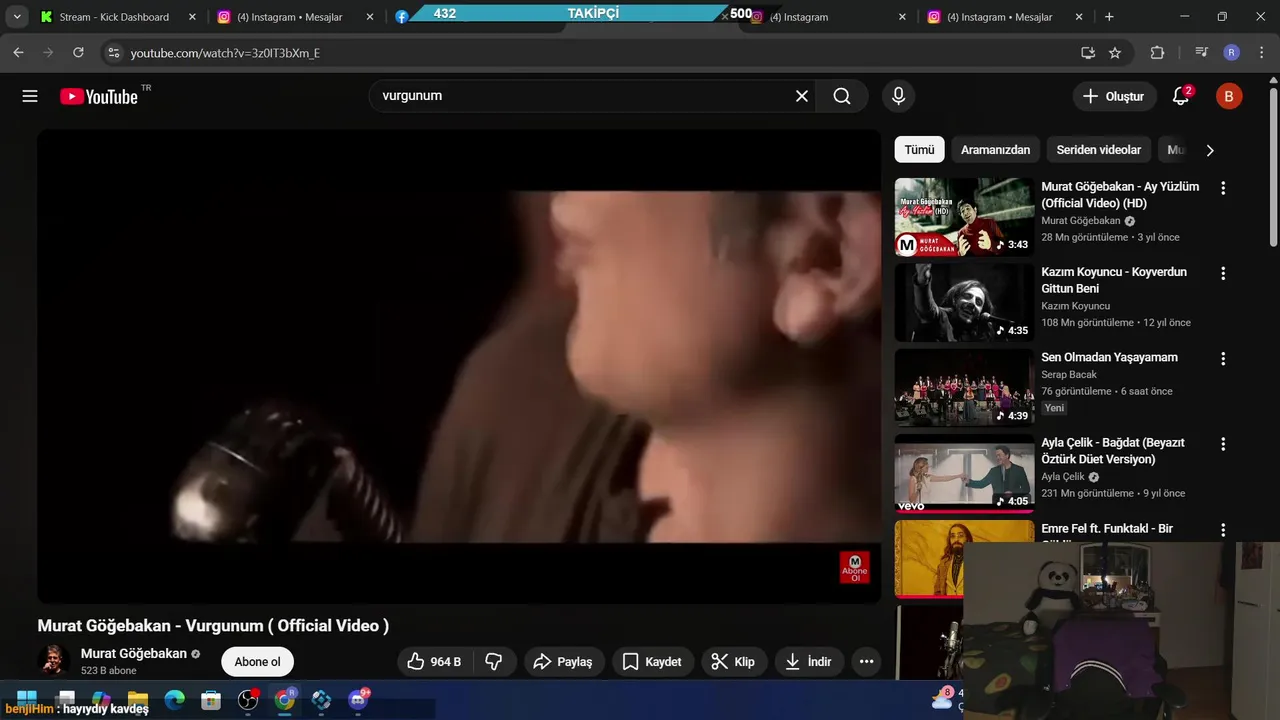This screenshot has height=720, width=1280.
Task: Switch to the last Instagram Mesajlar tab
Action: tap(1005, 17)
